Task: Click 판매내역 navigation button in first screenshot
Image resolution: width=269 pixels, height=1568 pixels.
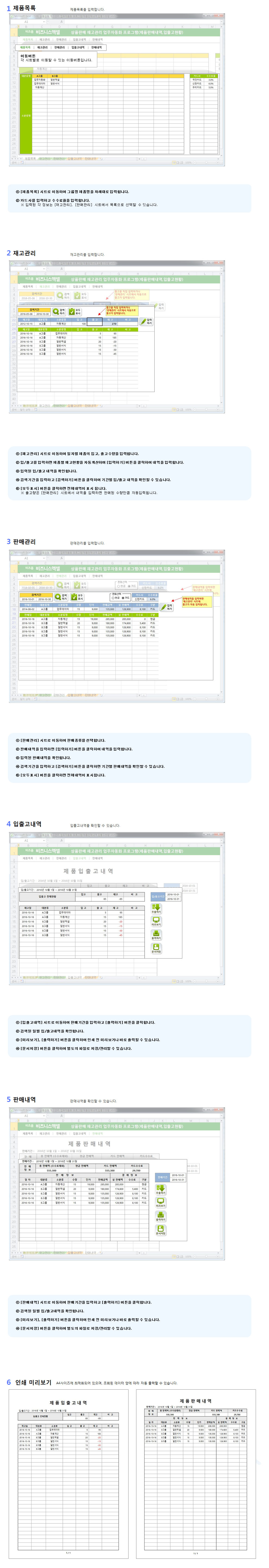Action: (97, 47)
